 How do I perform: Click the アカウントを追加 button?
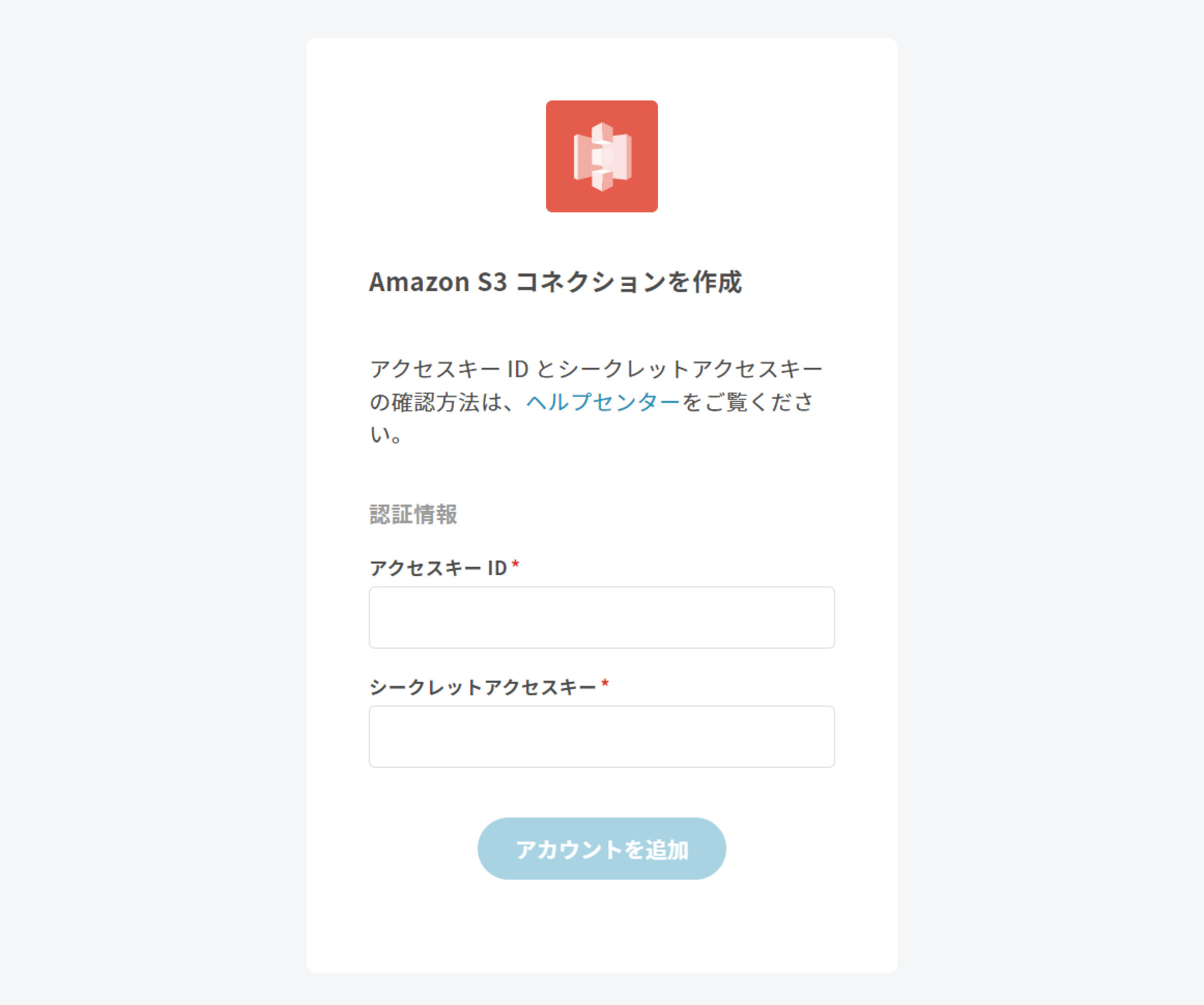[x=602, y=849]
